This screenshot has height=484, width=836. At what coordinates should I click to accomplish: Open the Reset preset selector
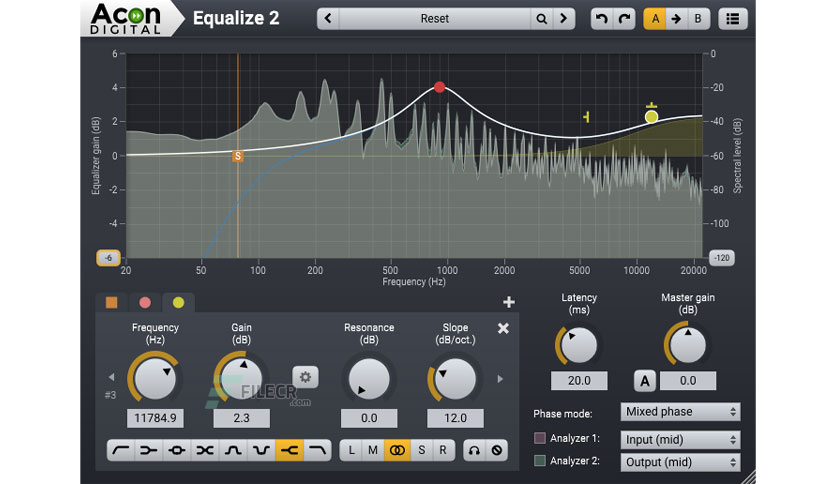click(x=435, y=19)
